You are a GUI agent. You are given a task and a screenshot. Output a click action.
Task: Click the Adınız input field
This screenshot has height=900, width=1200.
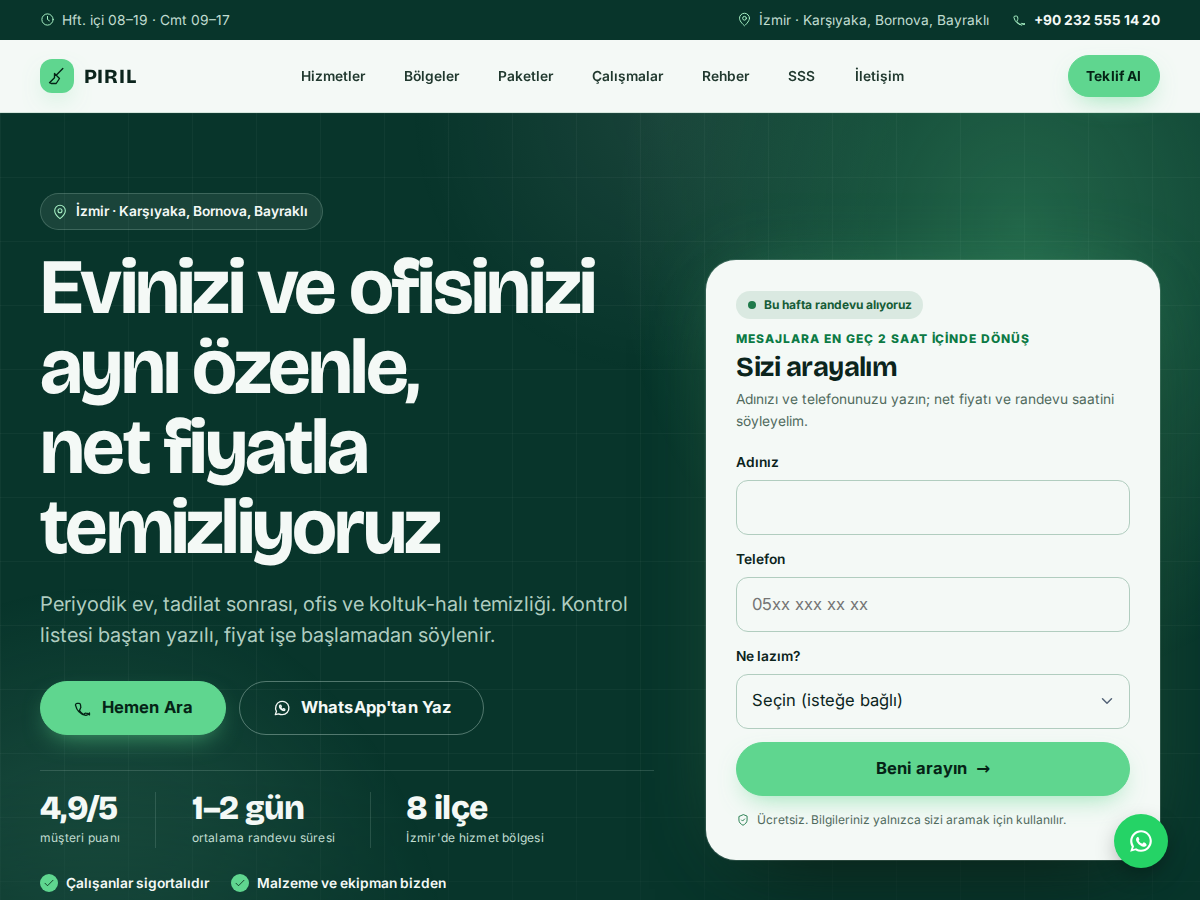(933, 507)
